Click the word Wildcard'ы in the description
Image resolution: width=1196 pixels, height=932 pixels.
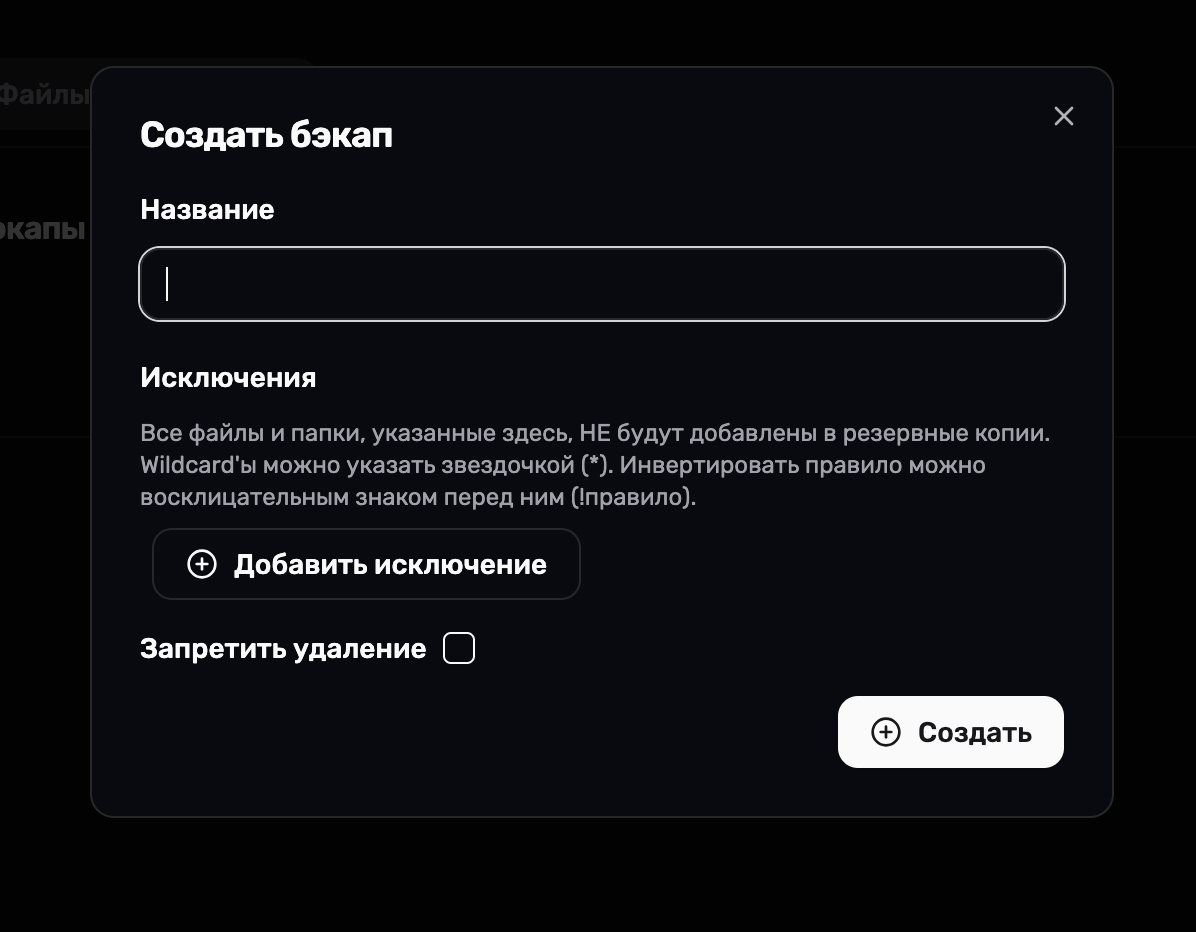tap(198, 465)
